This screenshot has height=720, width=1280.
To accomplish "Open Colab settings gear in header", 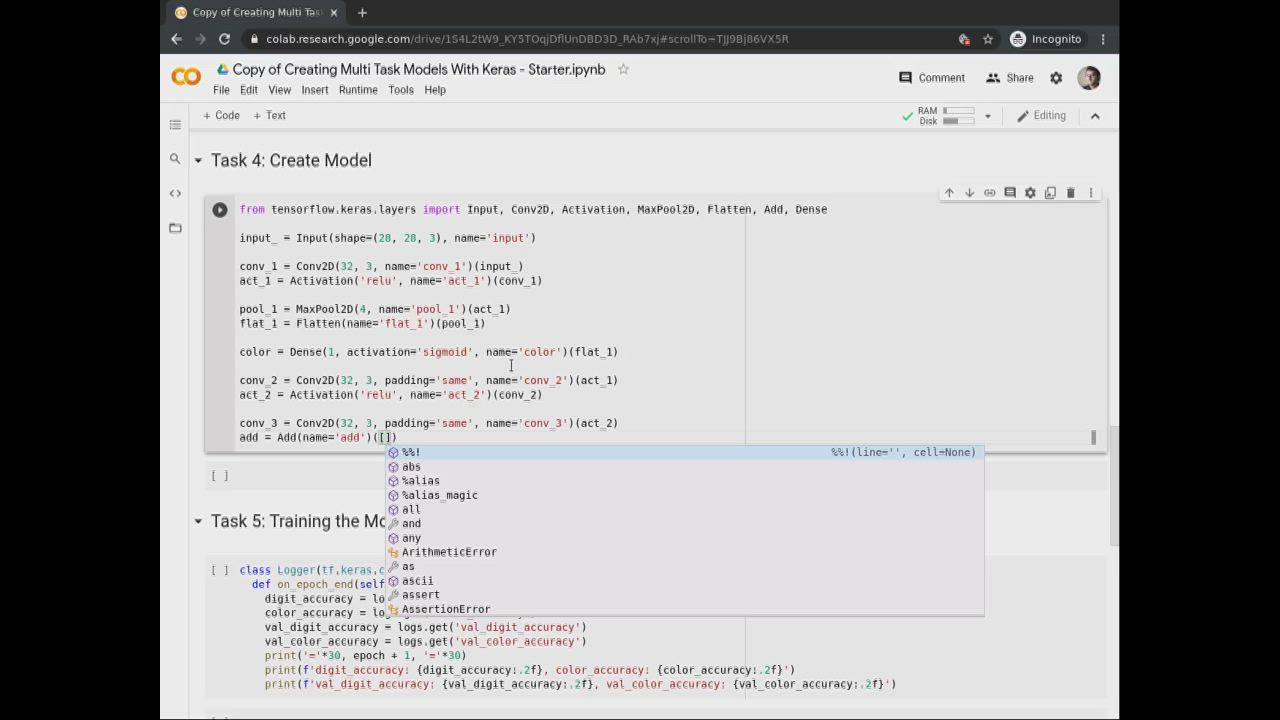I will [1056, 78].
